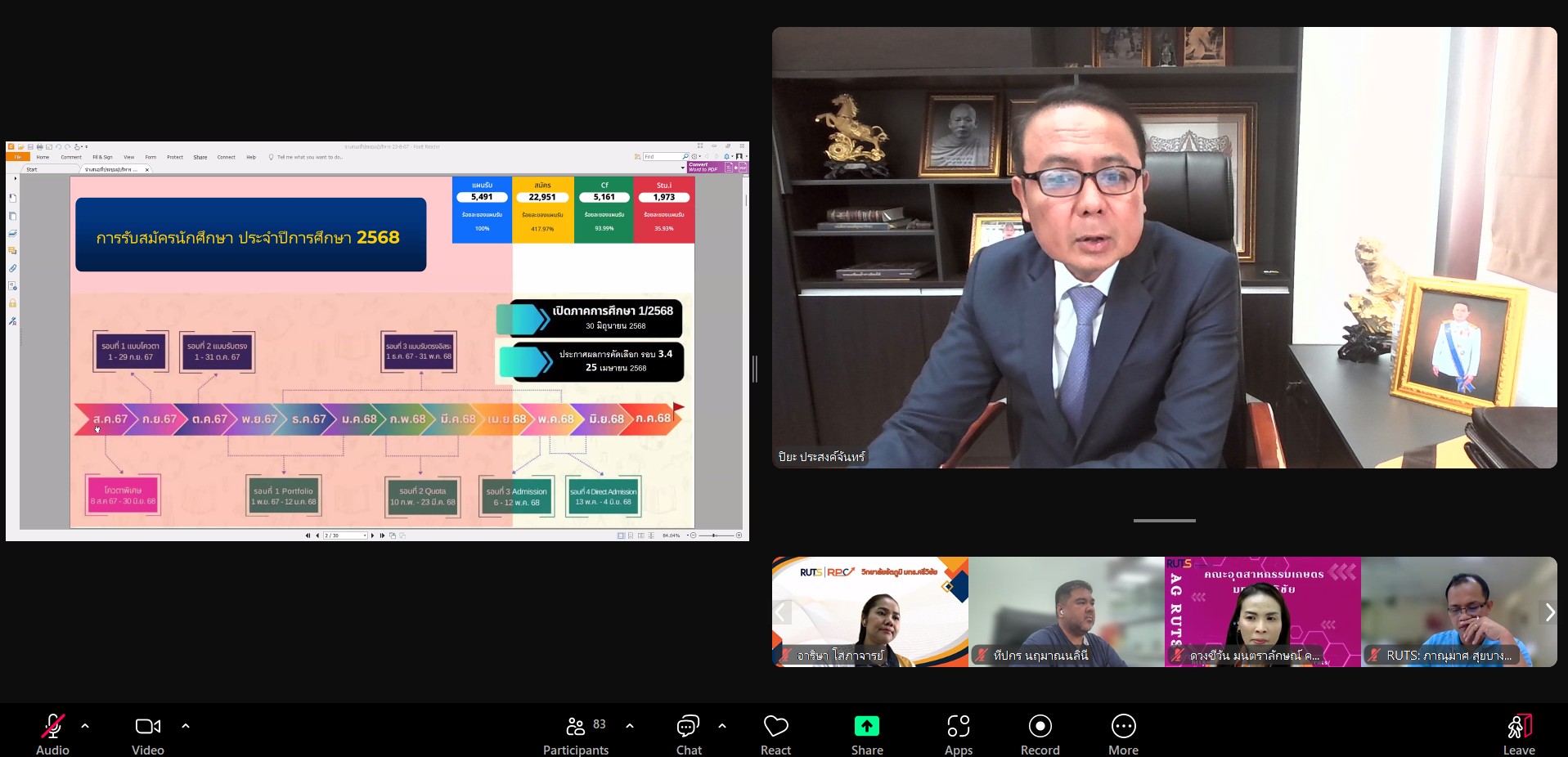The width and height of the screenshot is (1568, 757).
Task: Open the Form ribbon tab
Action: click(151, 157)
